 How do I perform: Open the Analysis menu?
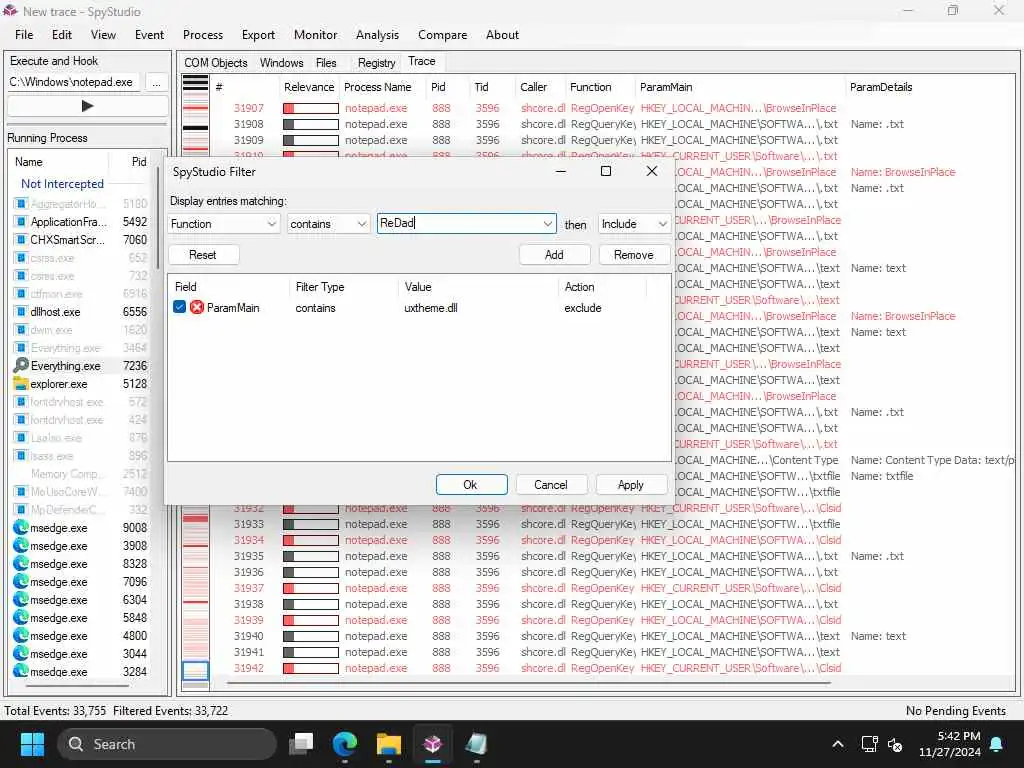pos(377,35)
